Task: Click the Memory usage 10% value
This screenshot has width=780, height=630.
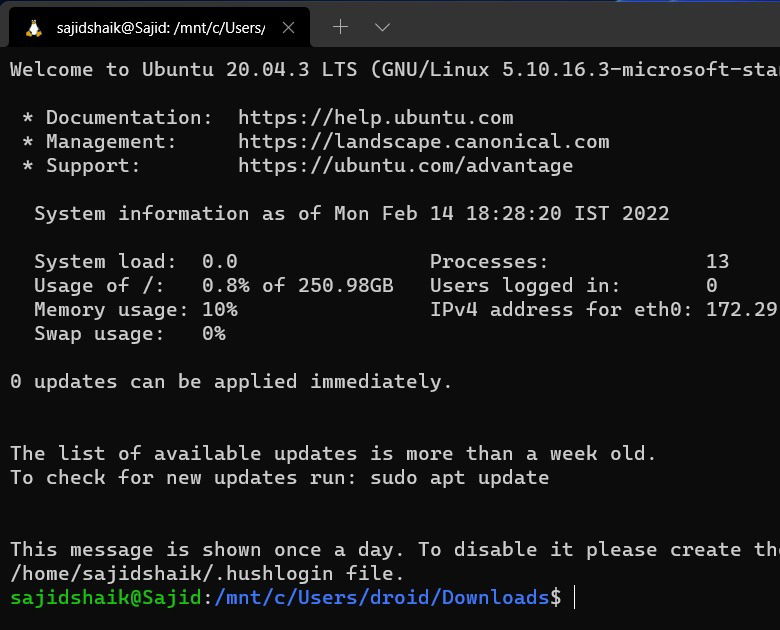Action: [220, 310]
